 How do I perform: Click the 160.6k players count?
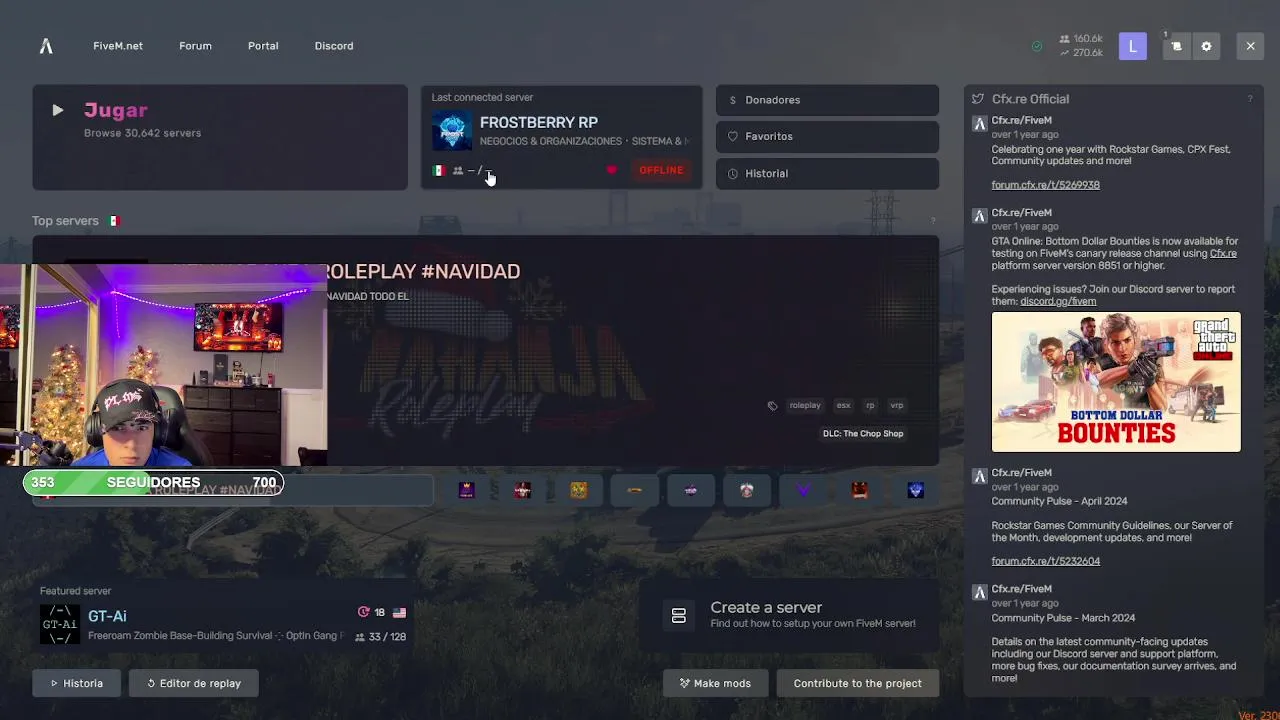click(1081, 39)
